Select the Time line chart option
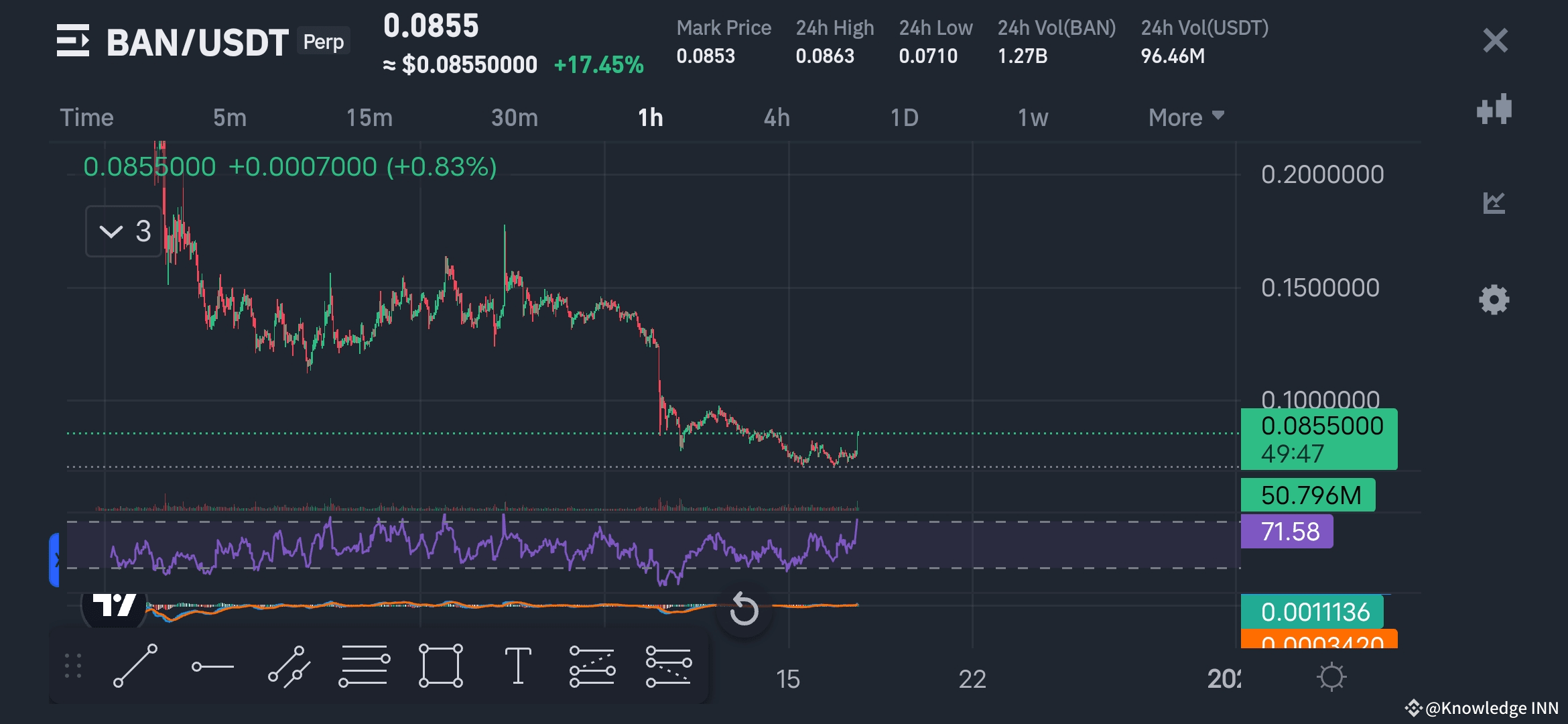 (x=87, y=117)
